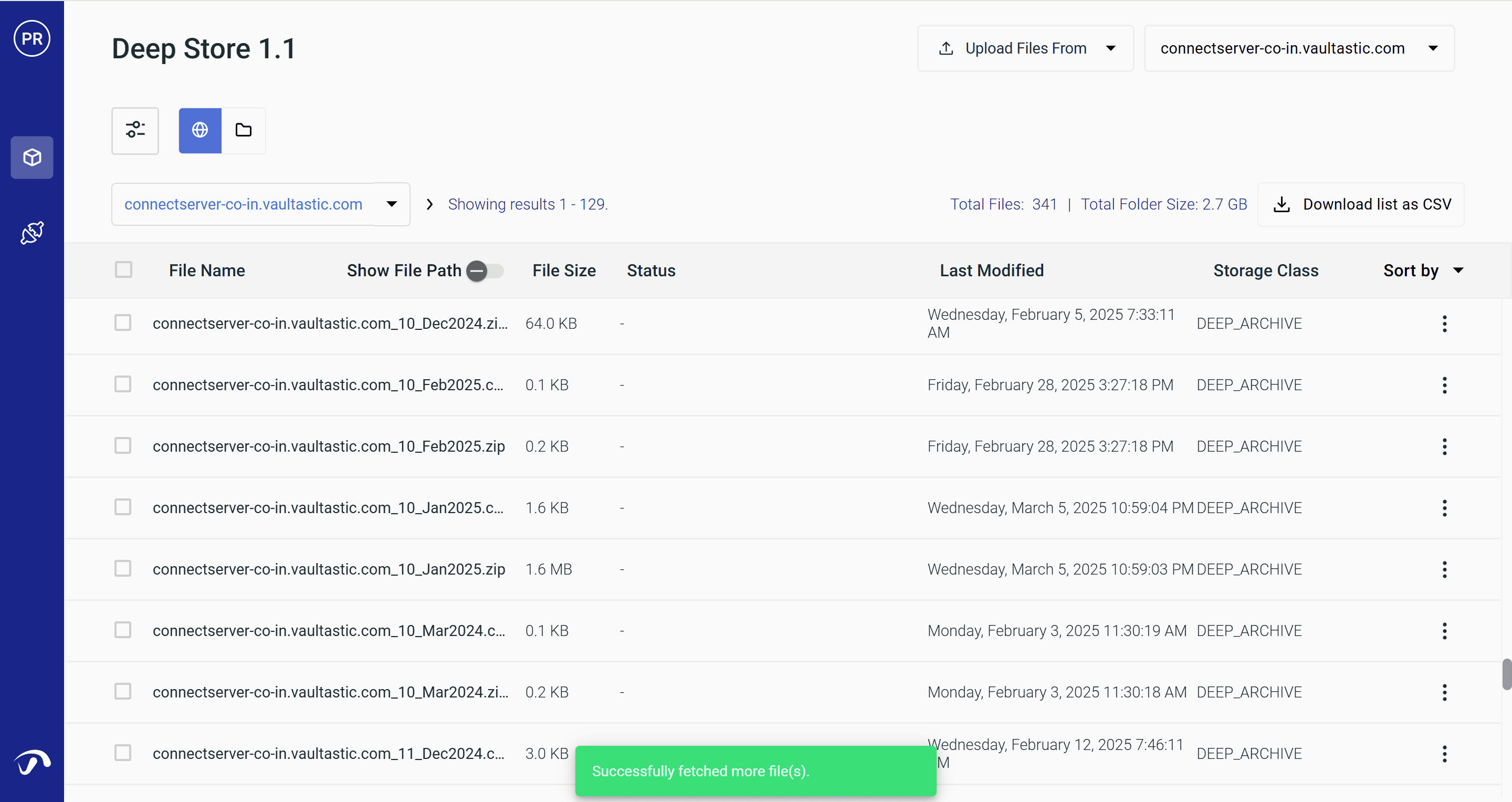This screenshot has width=1512, height=802.
Task: Expand breadcrumb domain dropdown arrow
Action: coord(392,204)
